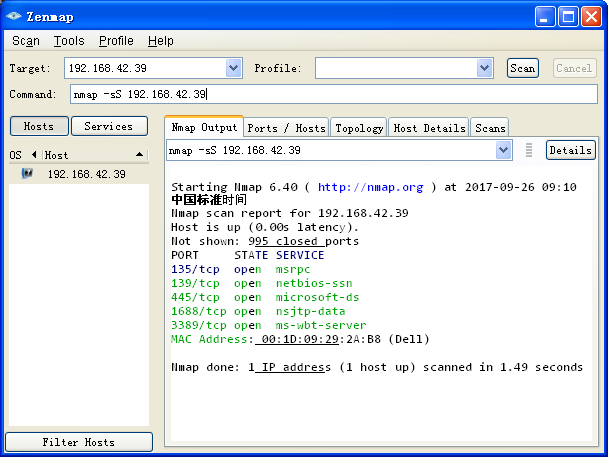Click the 135/tcp open msrpc line
The image size is (608, 457).
(x=240, y=269)
